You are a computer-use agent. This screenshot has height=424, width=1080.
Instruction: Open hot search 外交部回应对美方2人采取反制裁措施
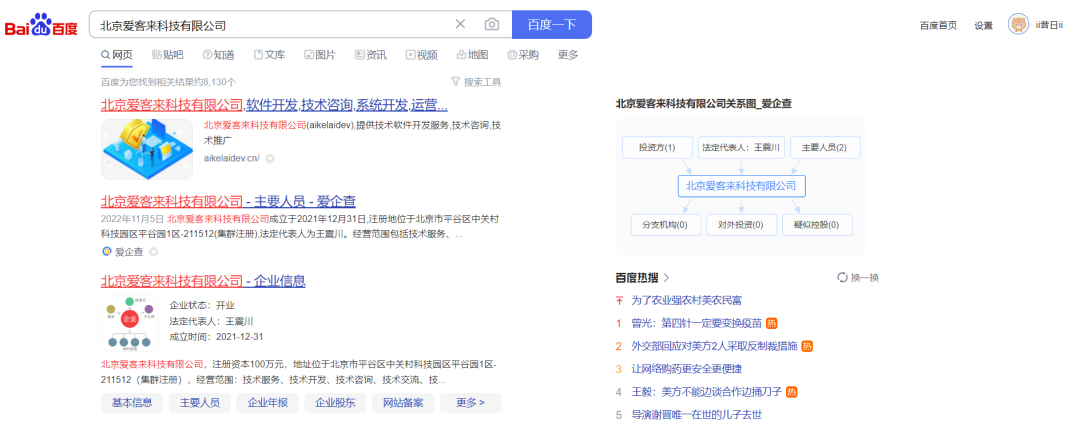coord(714,346)
